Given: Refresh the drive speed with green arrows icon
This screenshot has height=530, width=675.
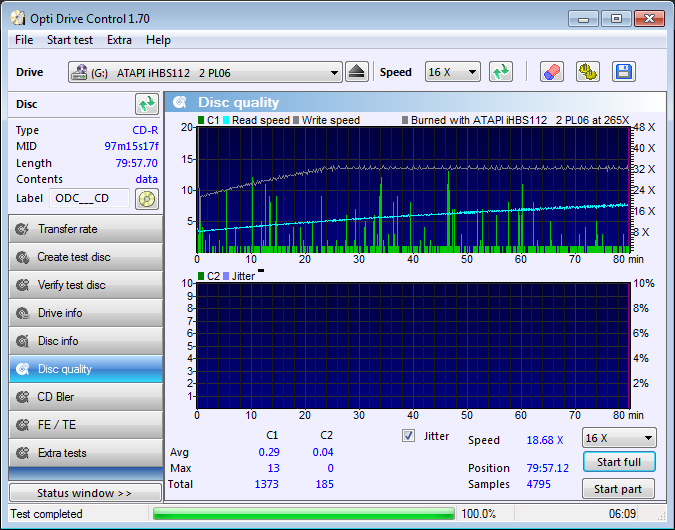Looking at the screenshot, I should (501, 72).
